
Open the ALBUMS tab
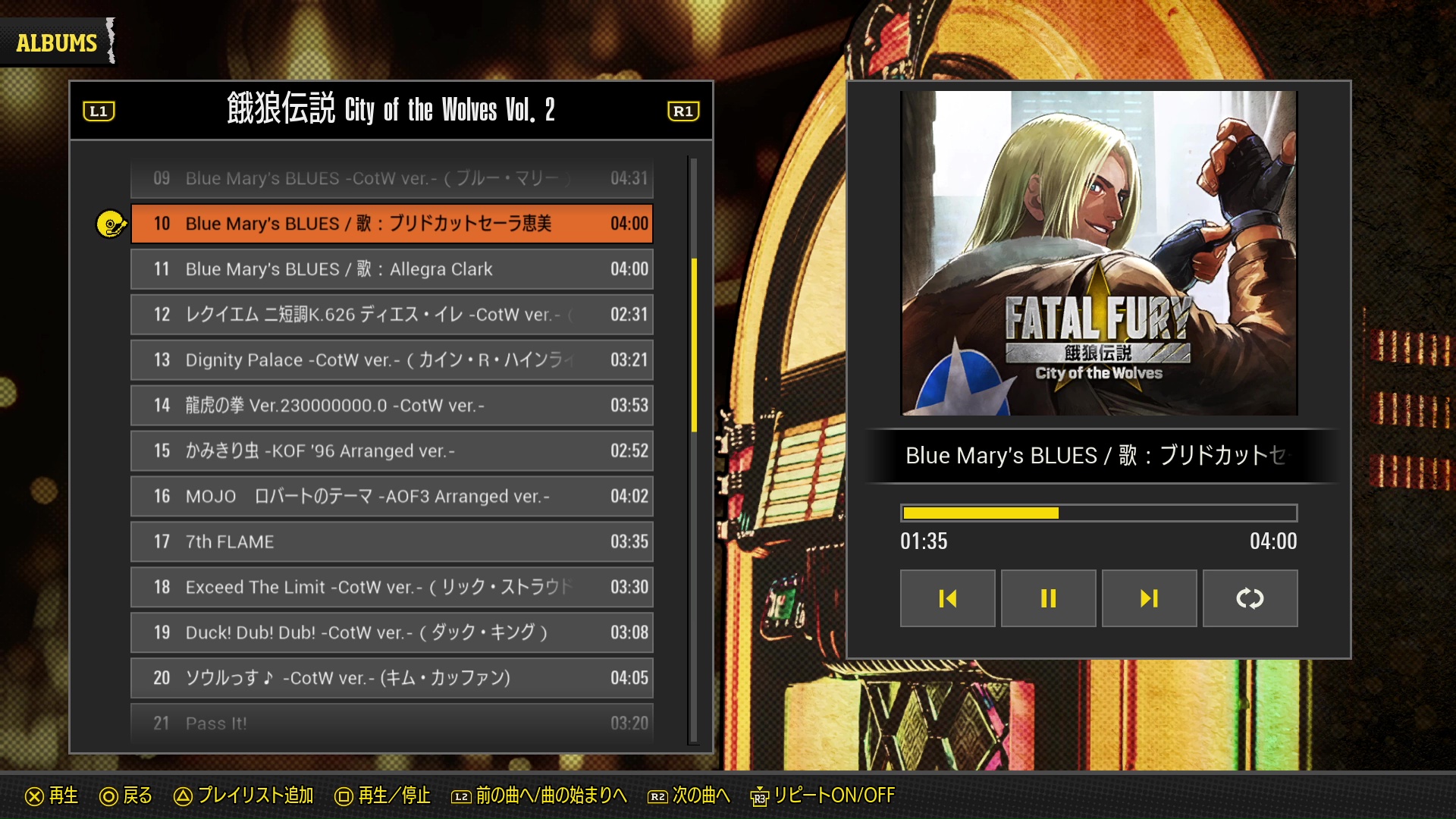coord(57,43)
